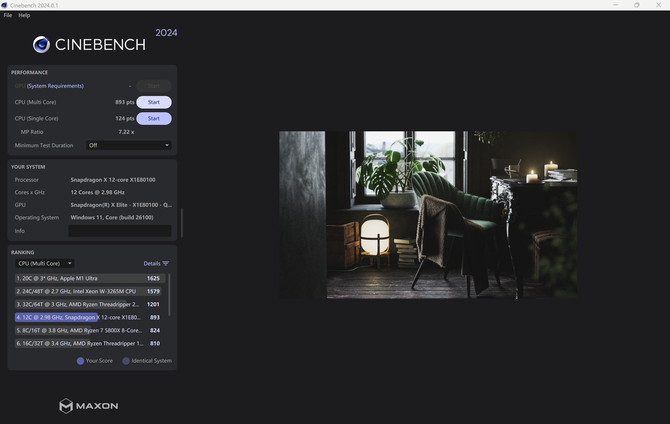
Task: Select the 32C/64T AMD Ryzen Threadripper entry
Action: click(x=90, y=304)
